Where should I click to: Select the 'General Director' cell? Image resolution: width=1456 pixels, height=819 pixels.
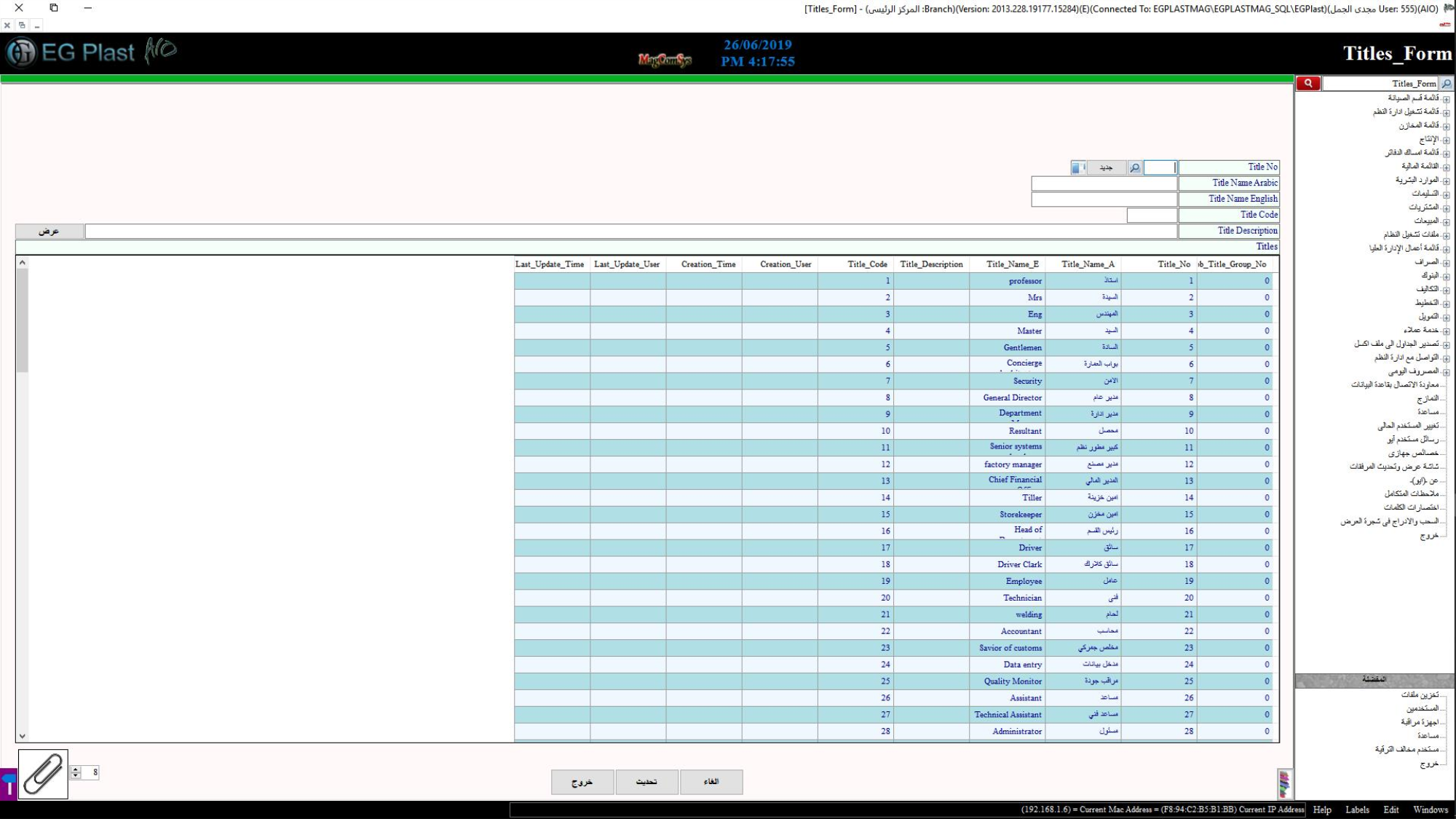pos(1008,398)
